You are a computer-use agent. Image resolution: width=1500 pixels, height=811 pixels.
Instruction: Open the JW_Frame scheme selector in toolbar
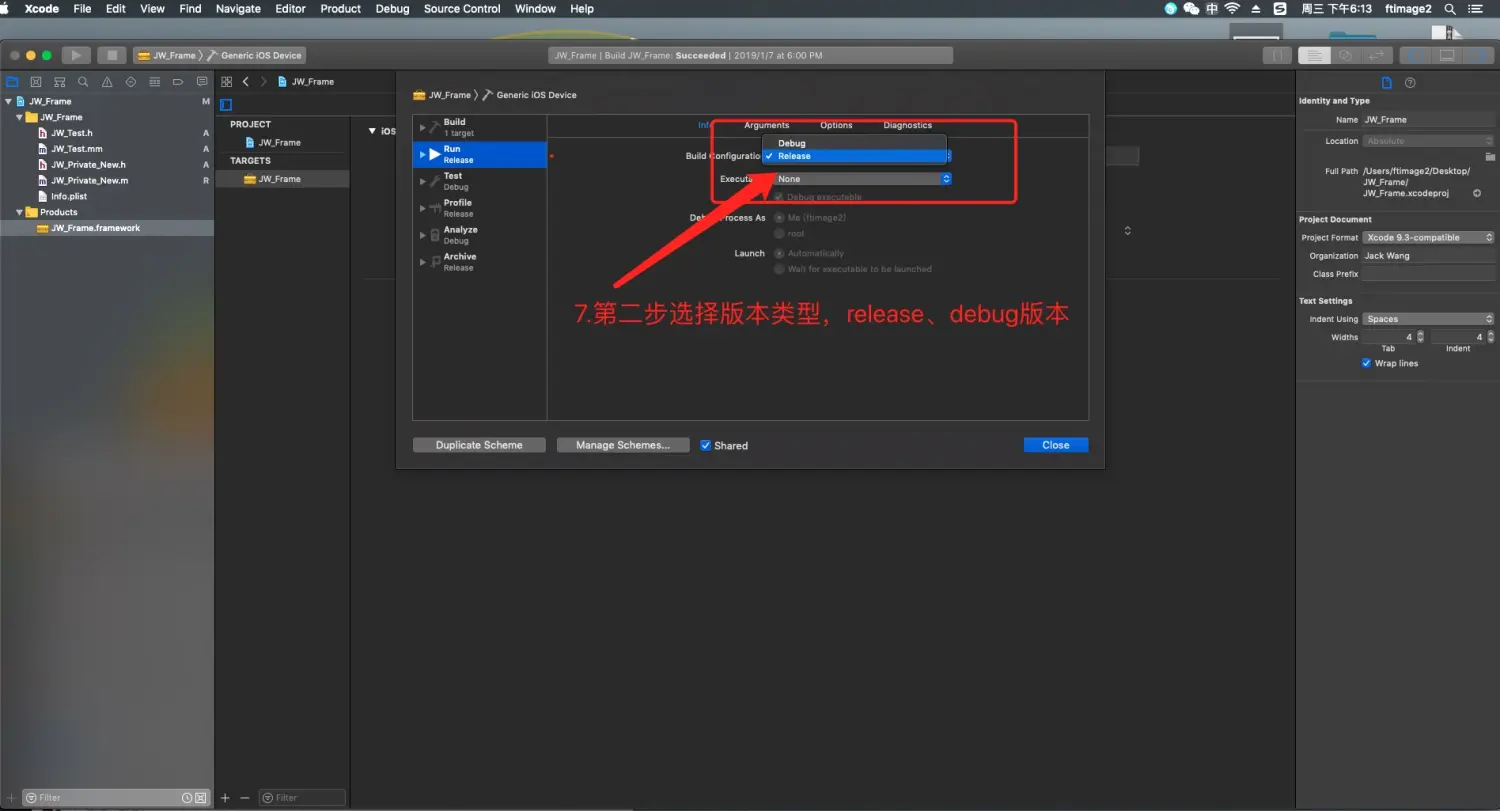click(x=168, y=55)
